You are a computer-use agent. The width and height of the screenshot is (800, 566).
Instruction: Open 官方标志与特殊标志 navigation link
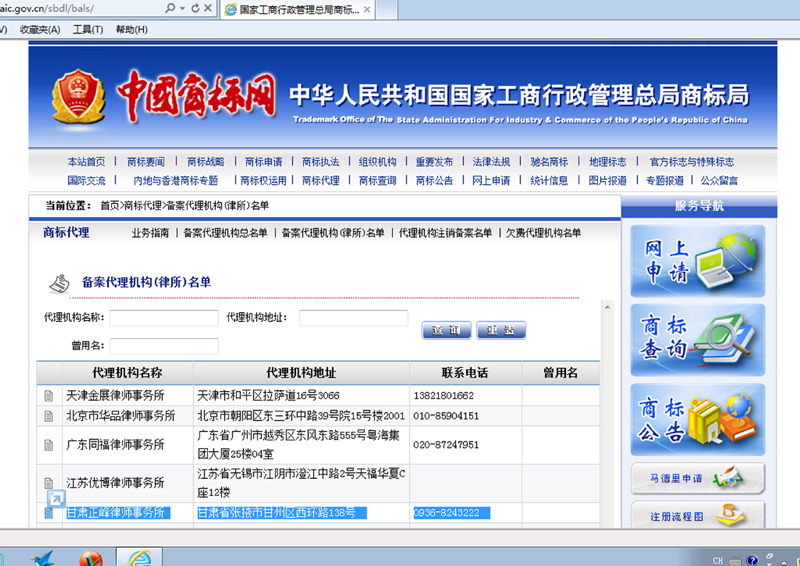691,162
